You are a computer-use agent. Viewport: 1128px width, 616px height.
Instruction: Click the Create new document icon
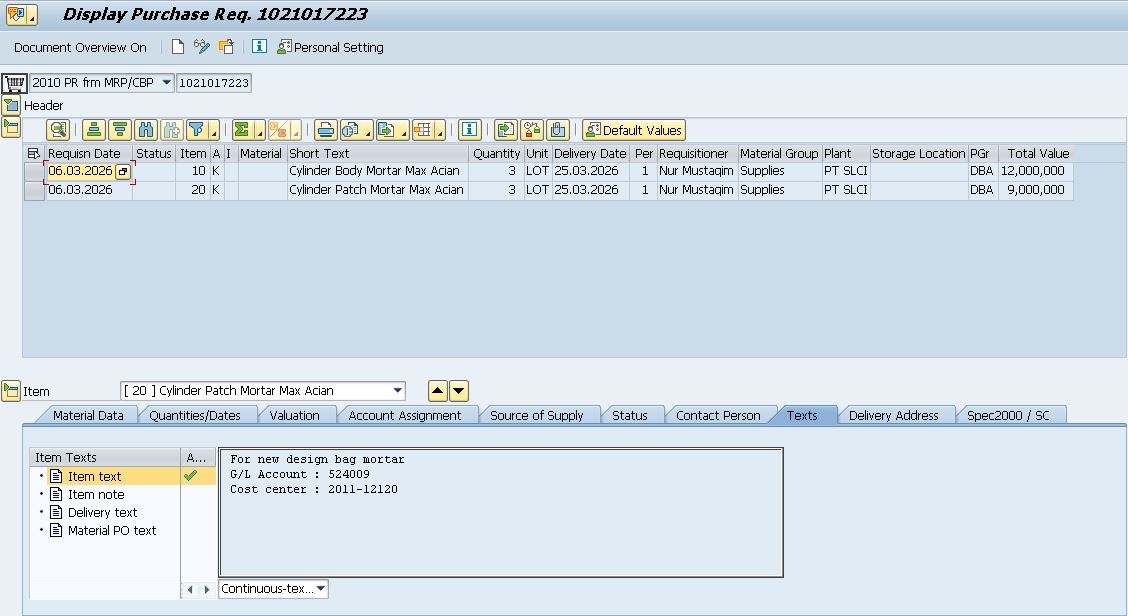pos(178,47)
